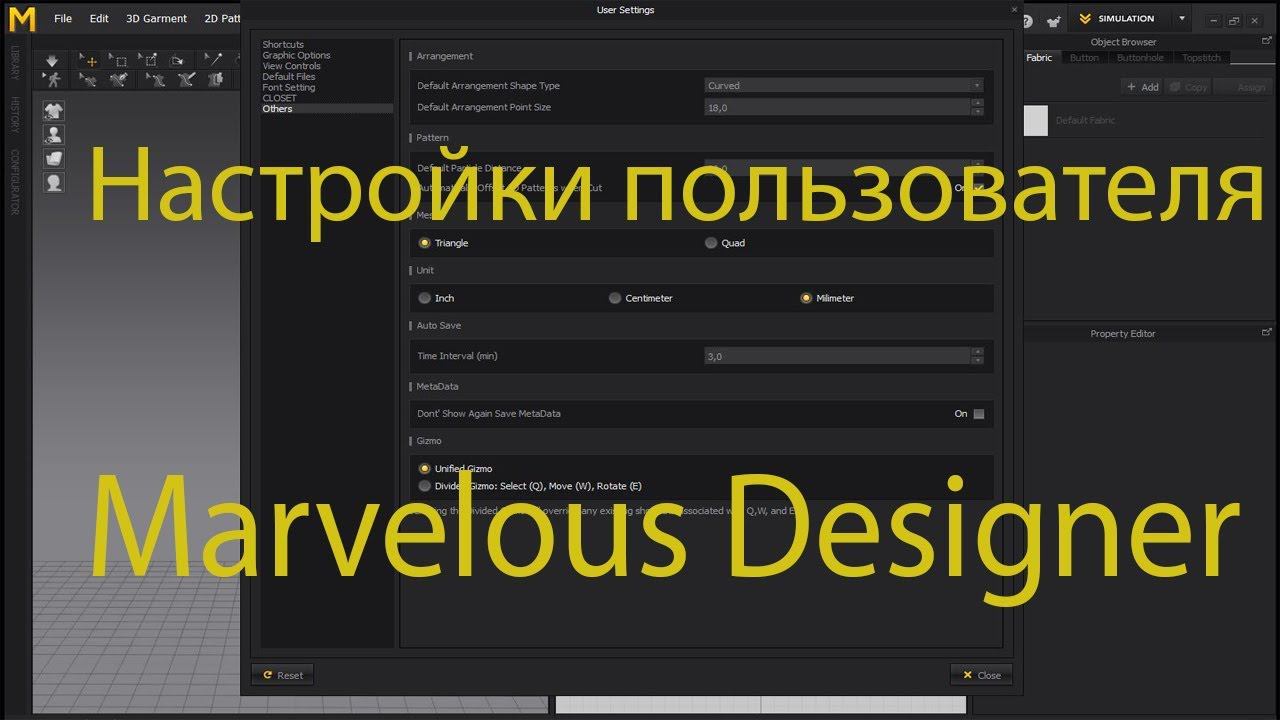Select CLOSET settings category

[279, 98]
